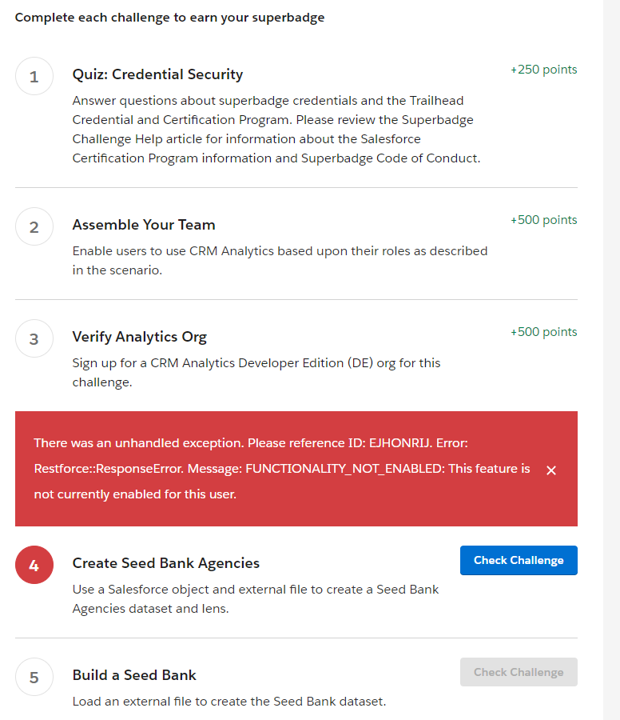Click the superbadge instructions heading
This screenshot has width=620, height=720.
169,18
